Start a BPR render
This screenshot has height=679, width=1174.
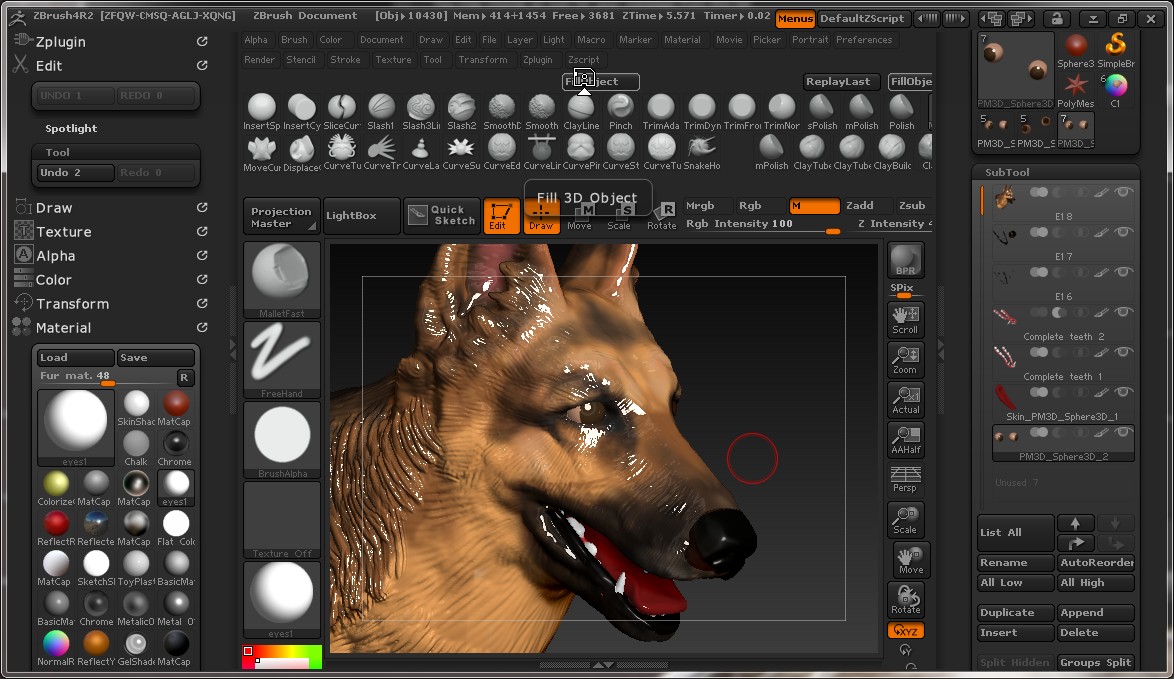pyautogui.click(x=905, y=260)
